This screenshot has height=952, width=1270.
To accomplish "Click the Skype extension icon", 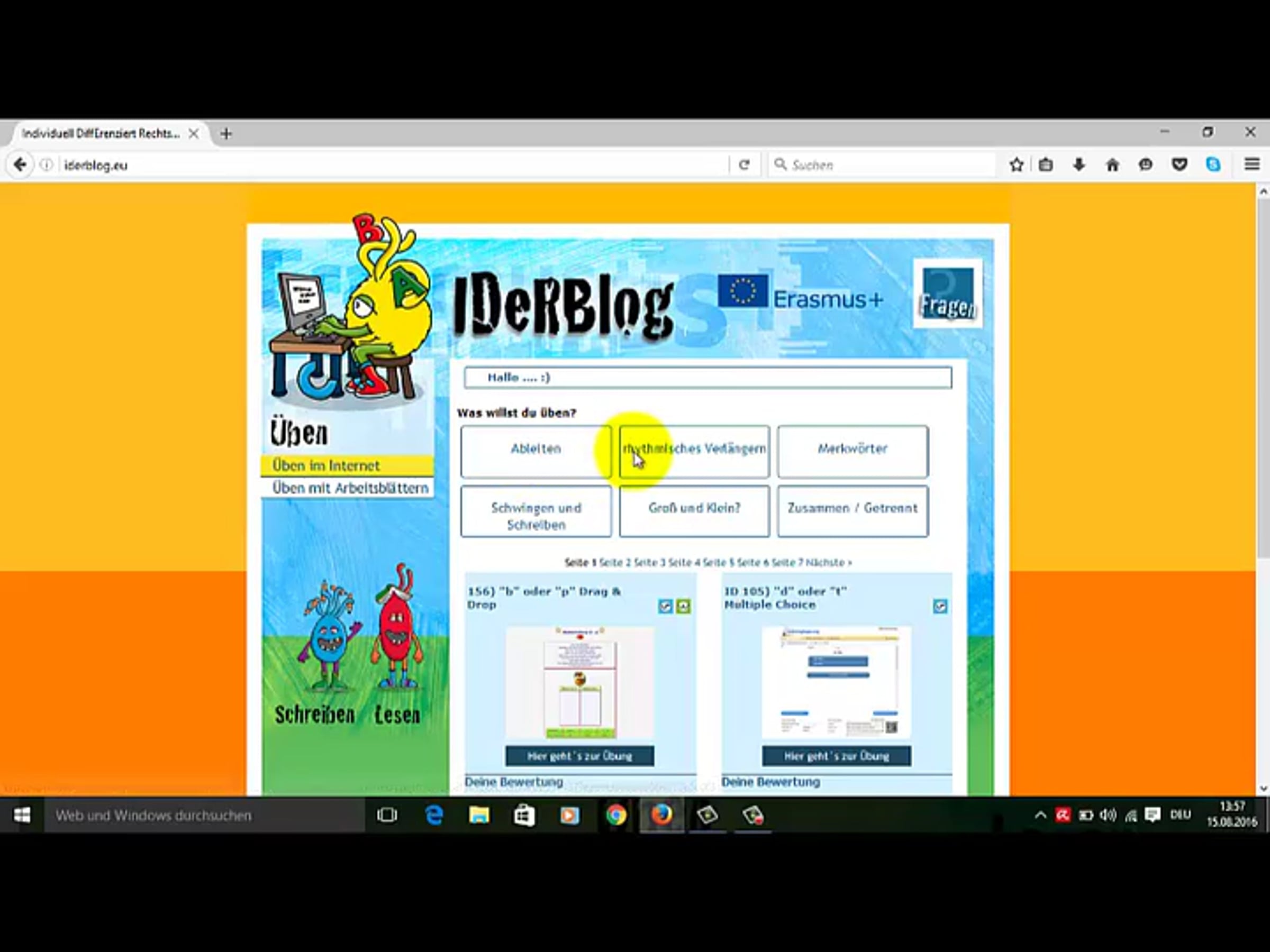I will (x=1213, y=165).
